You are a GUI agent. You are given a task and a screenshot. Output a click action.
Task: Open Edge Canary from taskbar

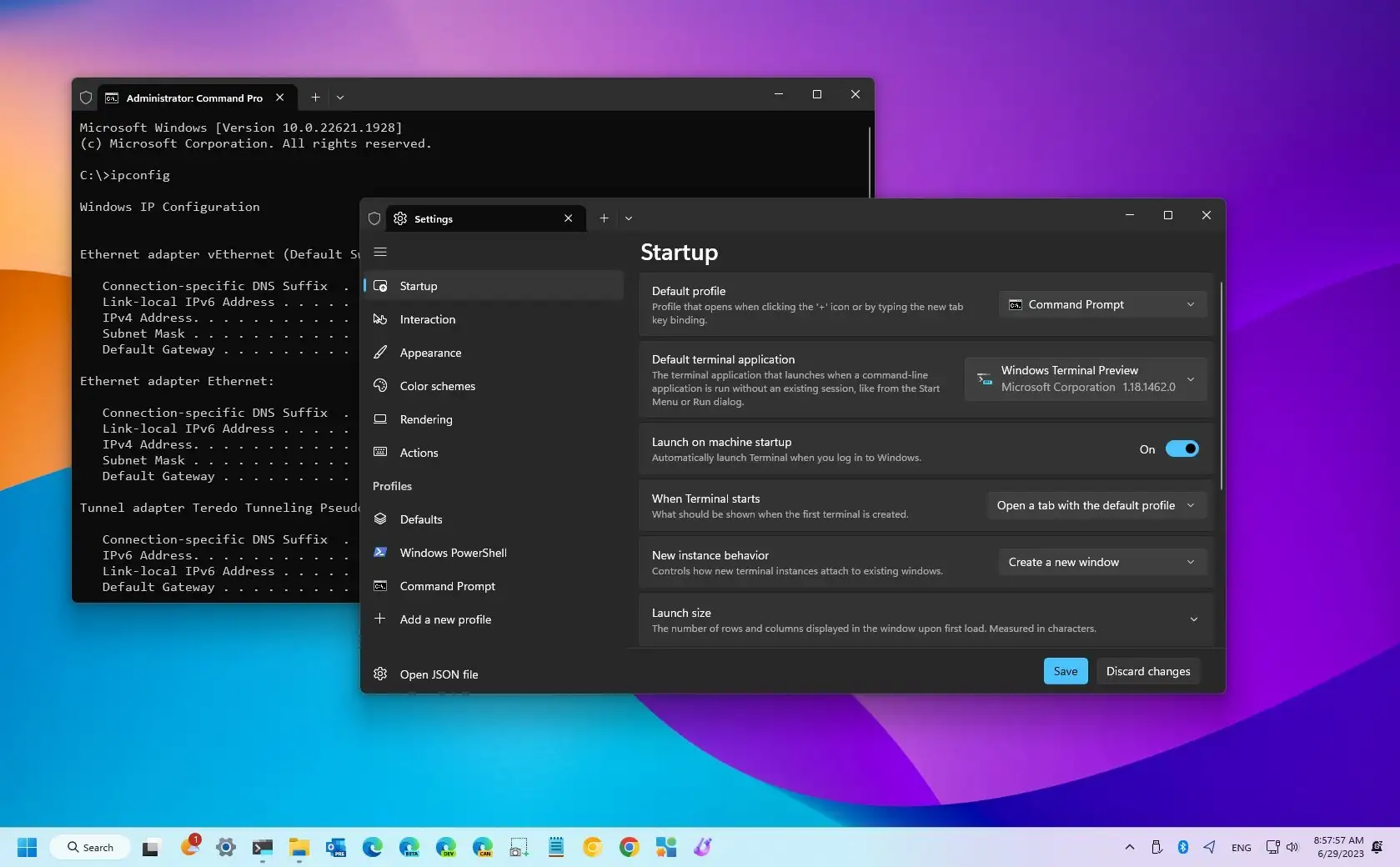[483, 847]
